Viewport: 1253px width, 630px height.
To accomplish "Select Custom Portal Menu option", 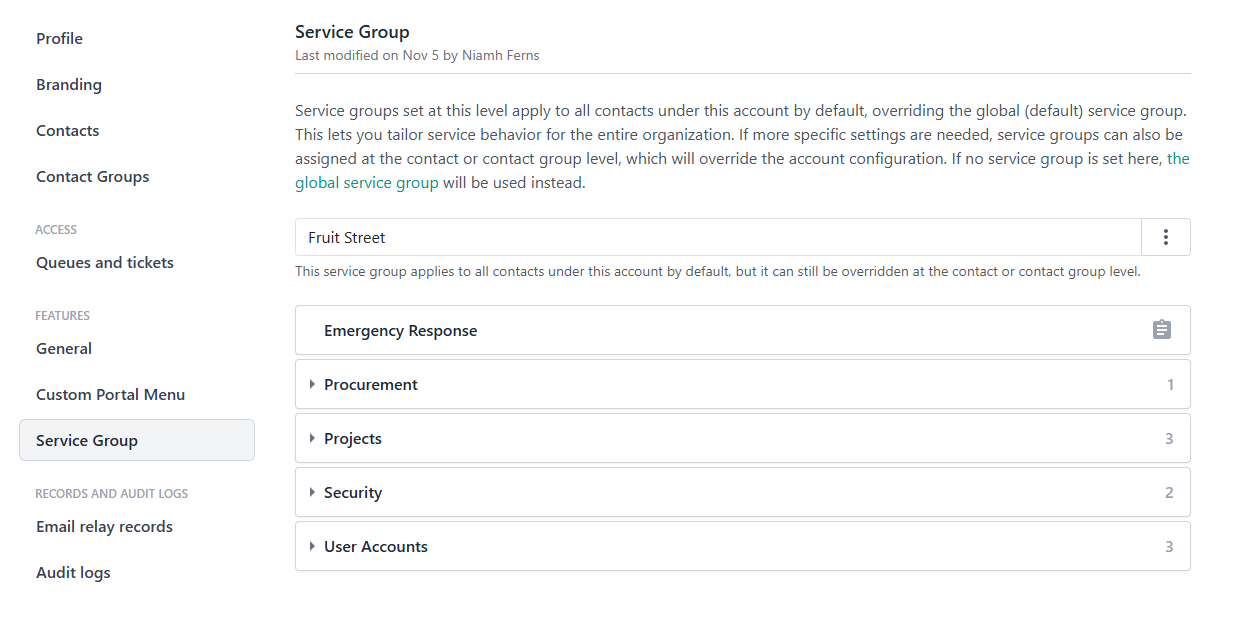I will pos(110,394).
